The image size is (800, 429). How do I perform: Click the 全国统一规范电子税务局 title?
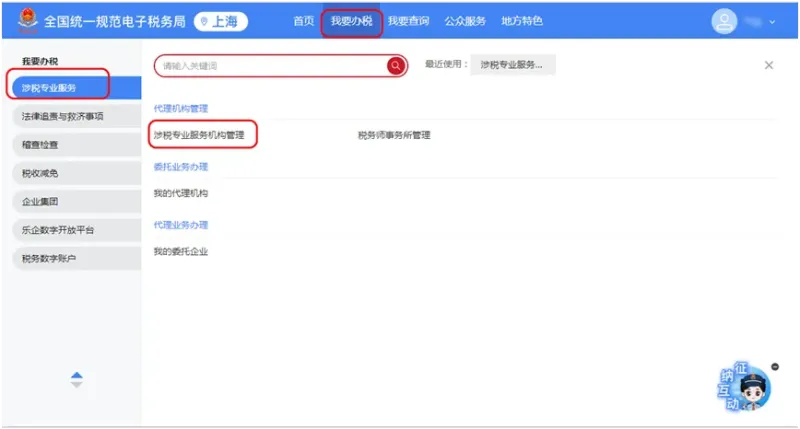[x=114, y=21]
